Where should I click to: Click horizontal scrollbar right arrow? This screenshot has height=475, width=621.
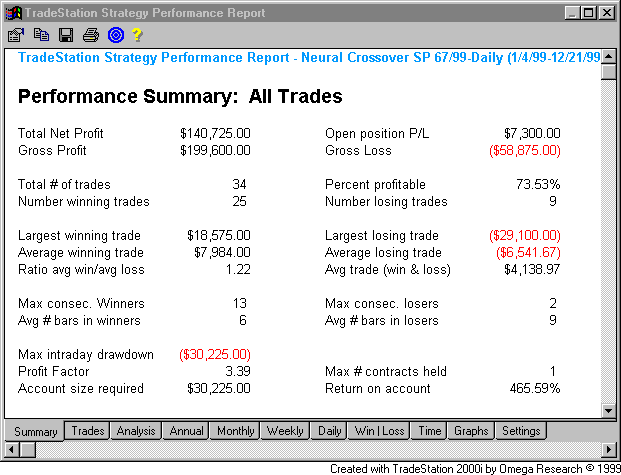609,449
